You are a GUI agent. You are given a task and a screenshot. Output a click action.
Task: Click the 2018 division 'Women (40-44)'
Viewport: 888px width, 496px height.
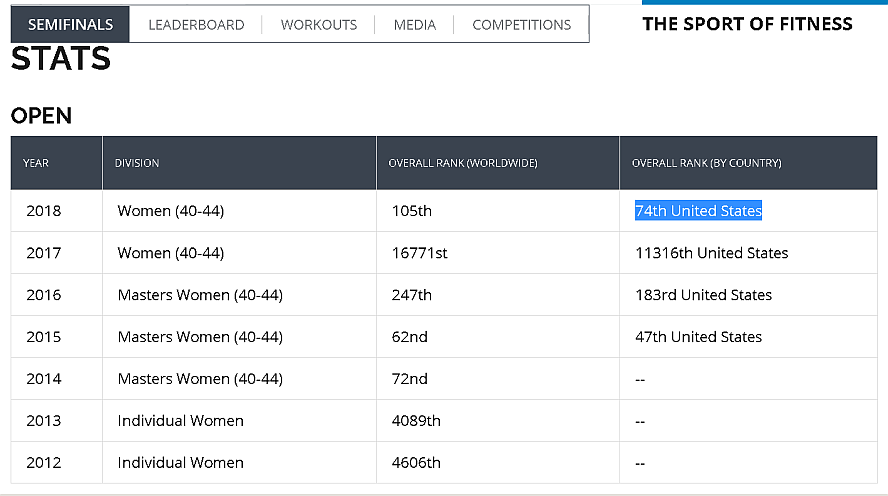point(170,211)
